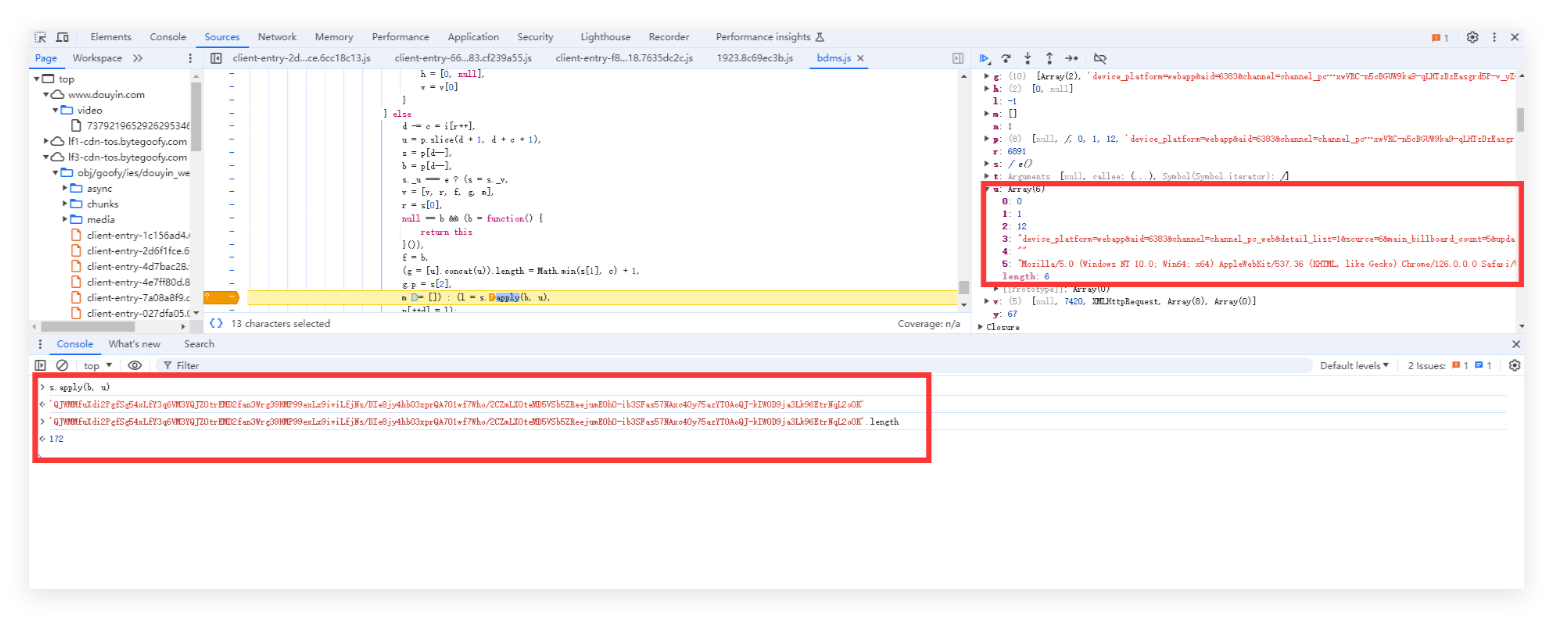This screenshot has width=1553, height=618.
Task: Switch to the Recorder panel tab
Action: coord(668,37)
